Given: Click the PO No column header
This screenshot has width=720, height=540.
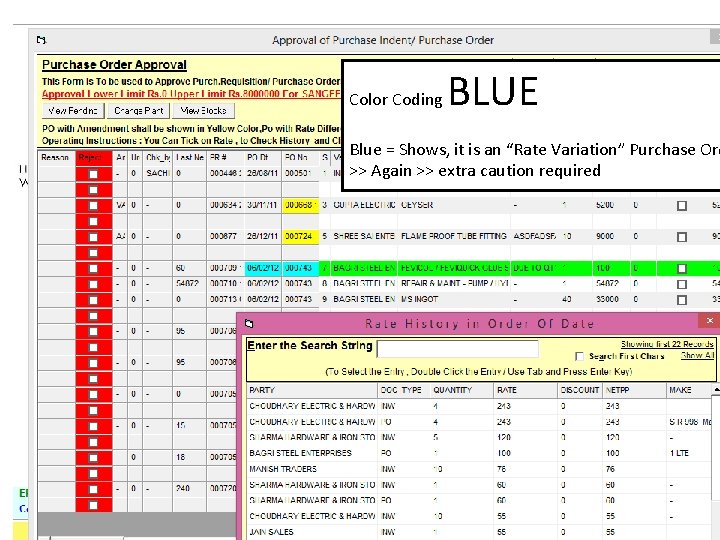Looking at the screenshot, I should click(300, 158).
